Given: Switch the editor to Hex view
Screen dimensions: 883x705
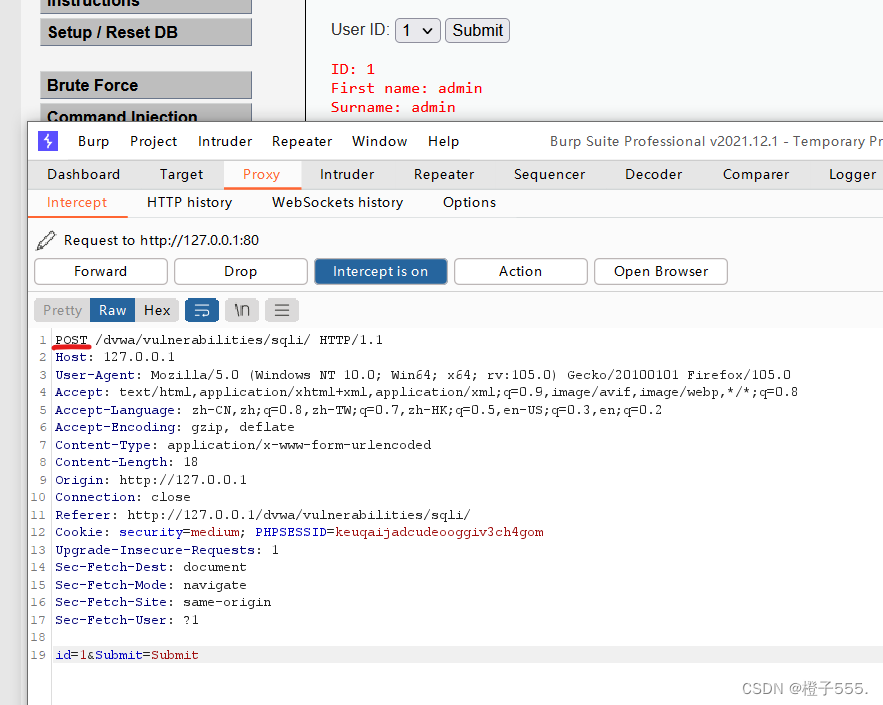Looking at the screenshot, I should pyautogui.click(x=157, y=310).
